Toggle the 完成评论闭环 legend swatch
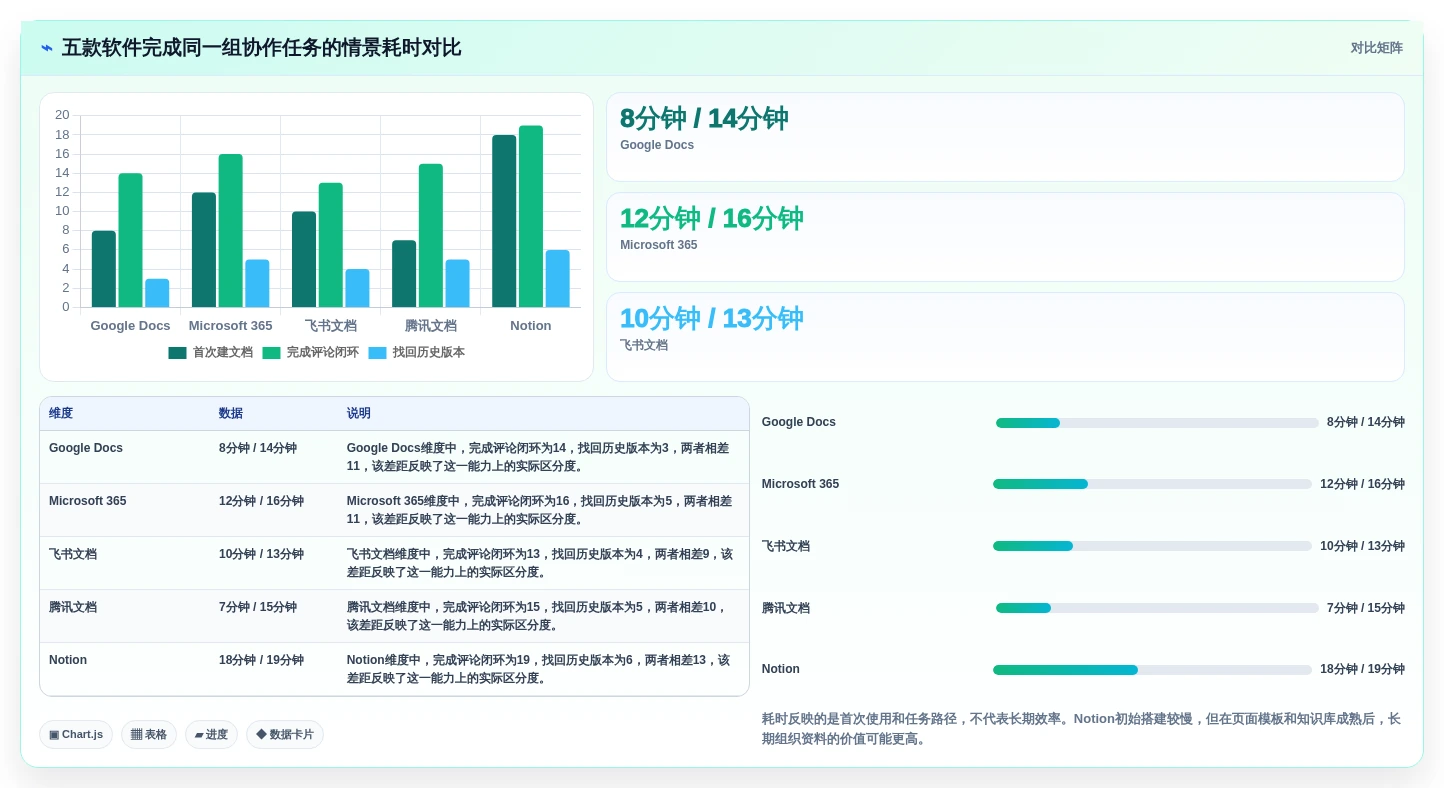 [x=272, y=353]
